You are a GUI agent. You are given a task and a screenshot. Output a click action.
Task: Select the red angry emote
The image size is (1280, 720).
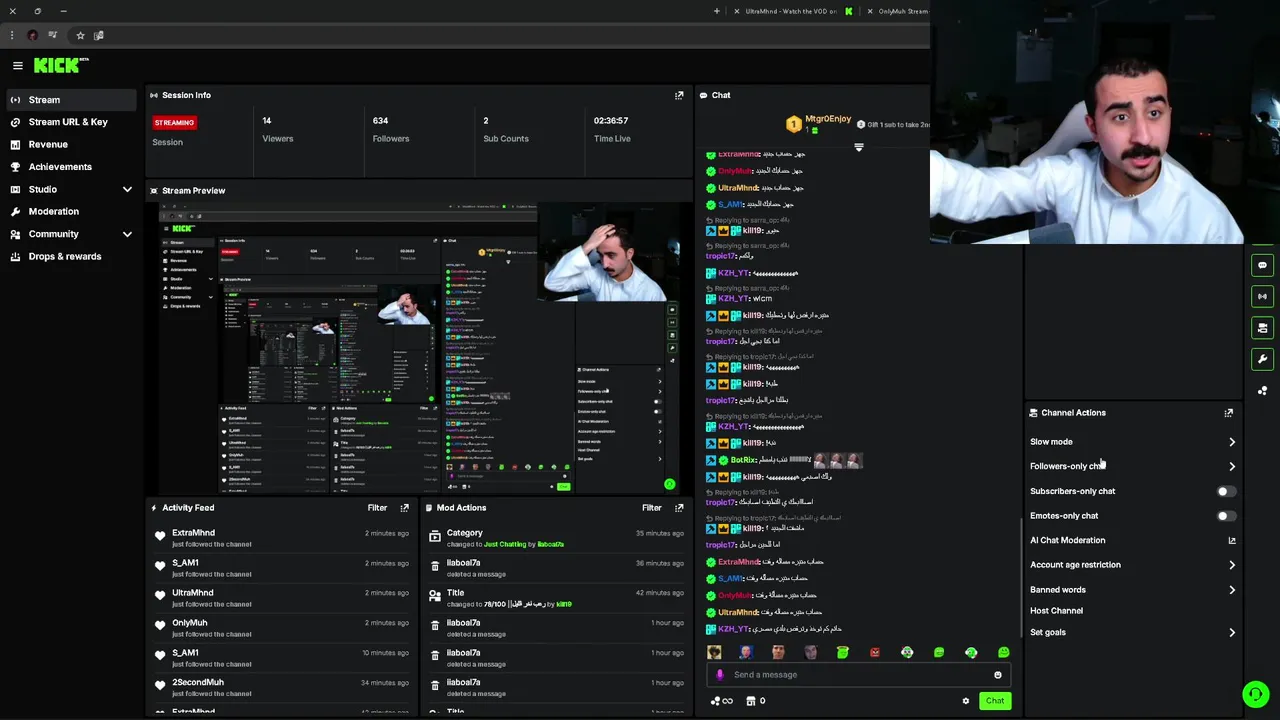coord(875,652)
